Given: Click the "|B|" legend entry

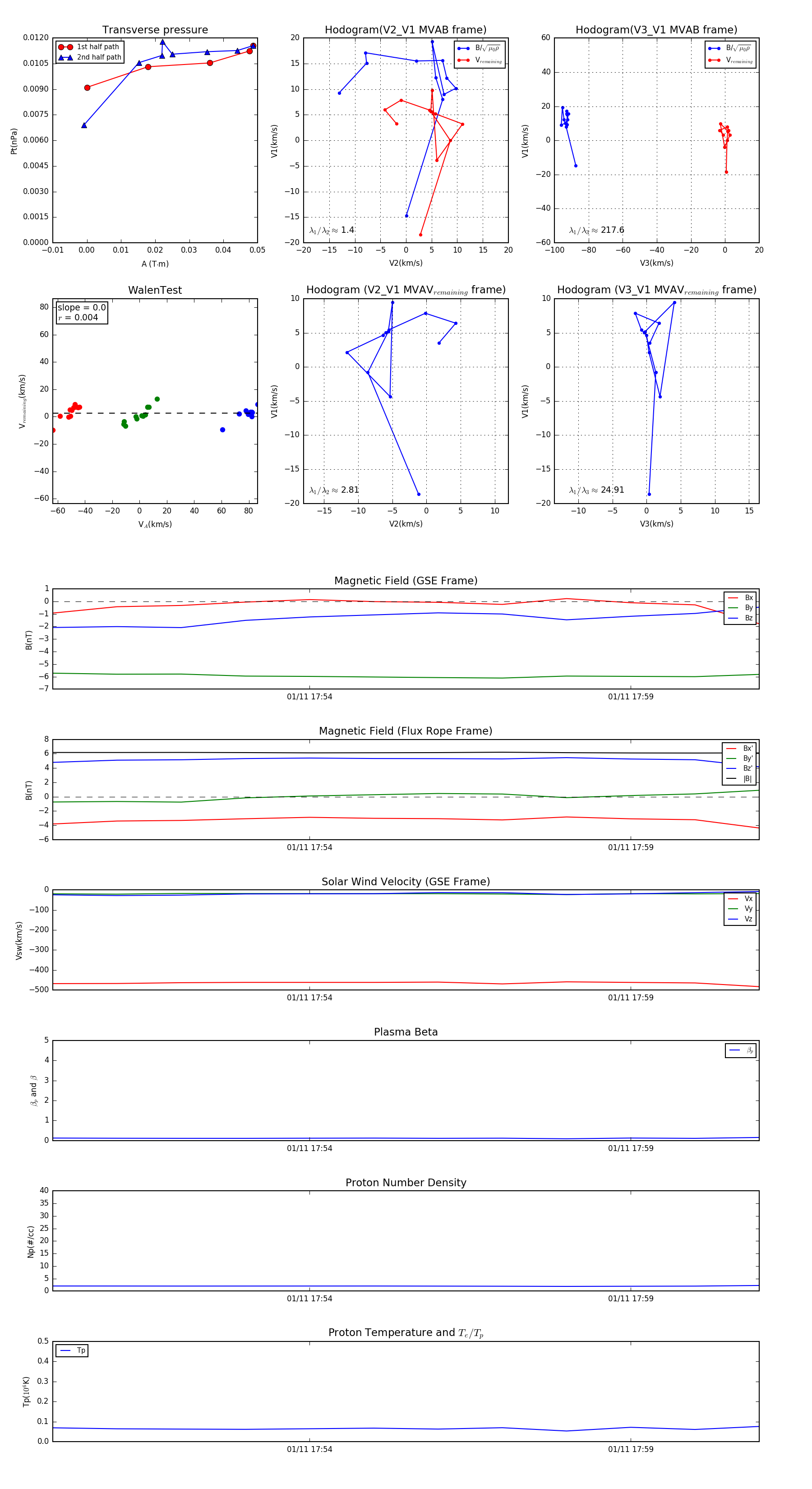Looking at the screenshot, I should click(x=740, y=779).
